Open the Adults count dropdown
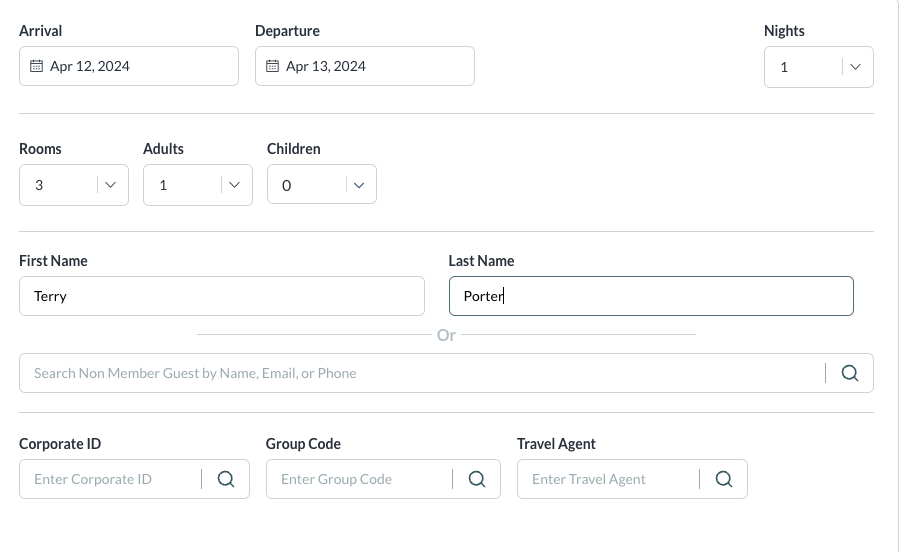The image size is (899, 552). coord(197,185)
